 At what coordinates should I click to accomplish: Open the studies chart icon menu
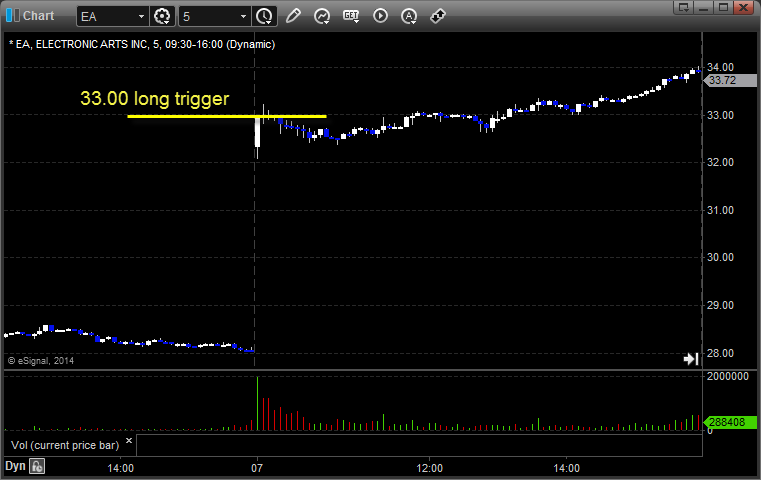click(x=322, y=17)
